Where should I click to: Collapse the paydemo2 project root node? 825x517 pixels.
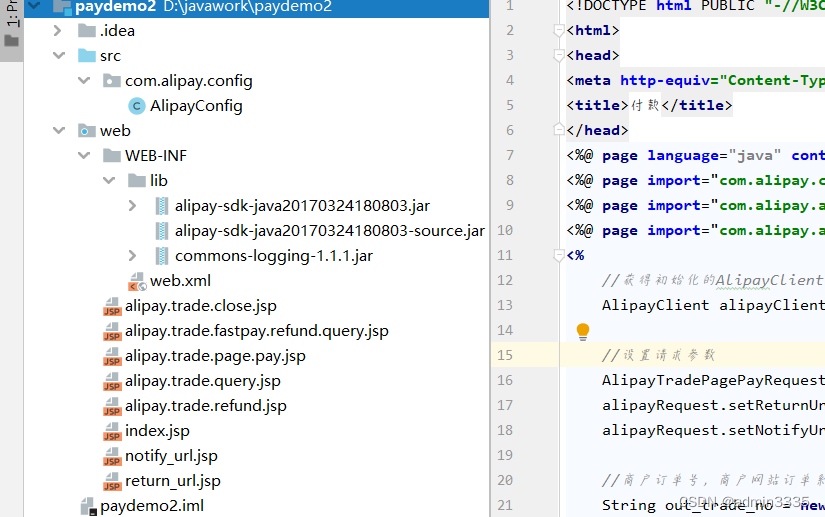[x=34, y=6]
